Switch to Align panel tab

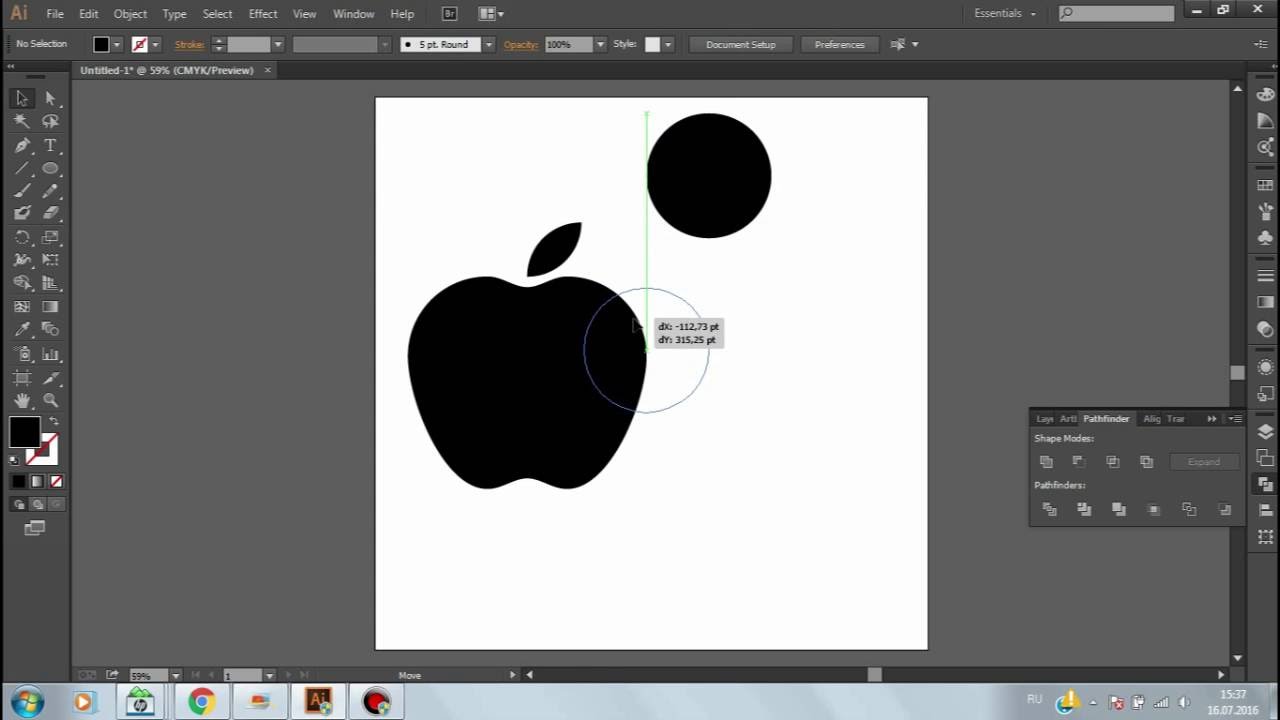pos(1152,419)
